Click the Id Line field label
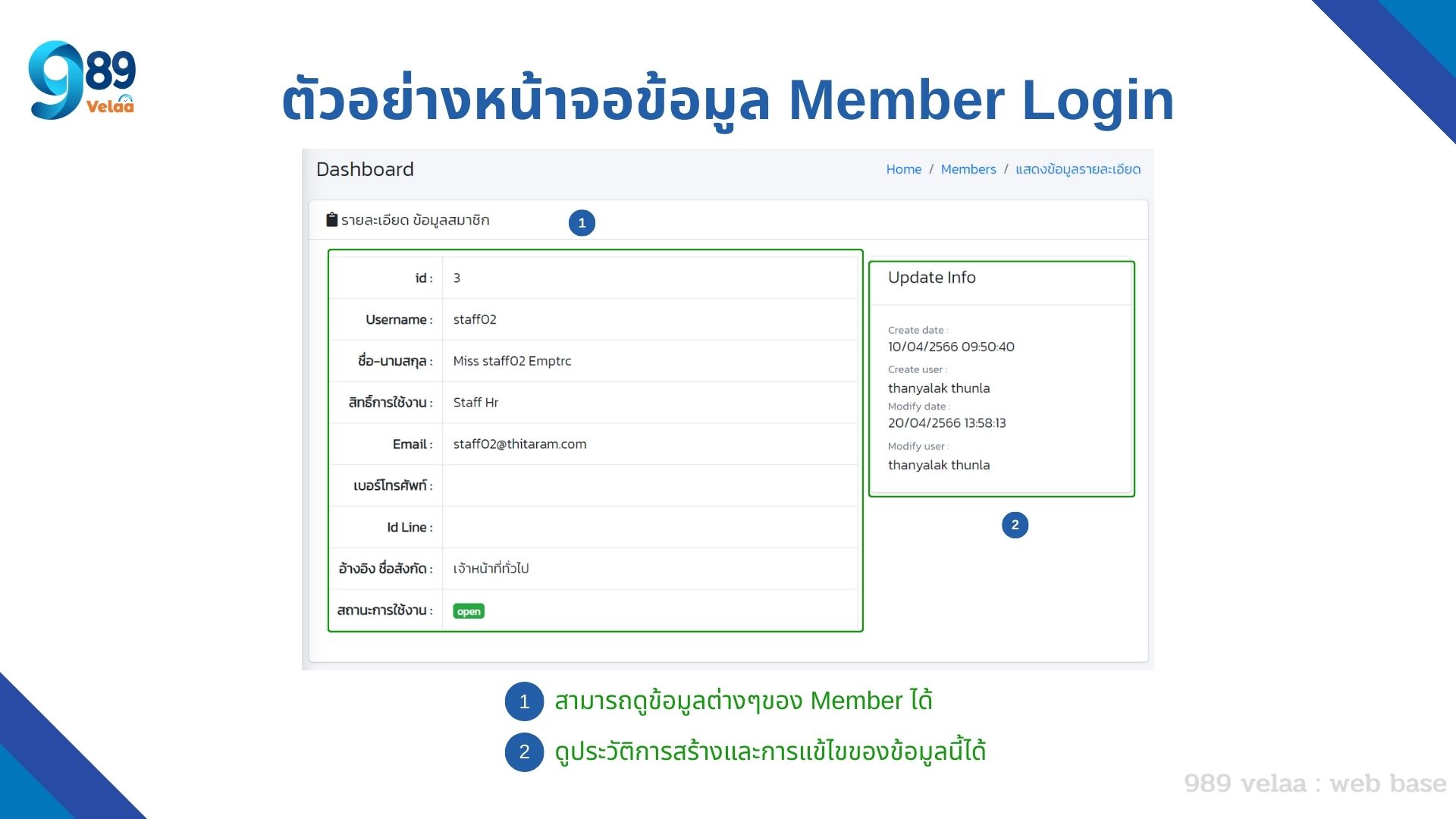The height and width of the screenshot is (819, 1456). click(409, 527)
